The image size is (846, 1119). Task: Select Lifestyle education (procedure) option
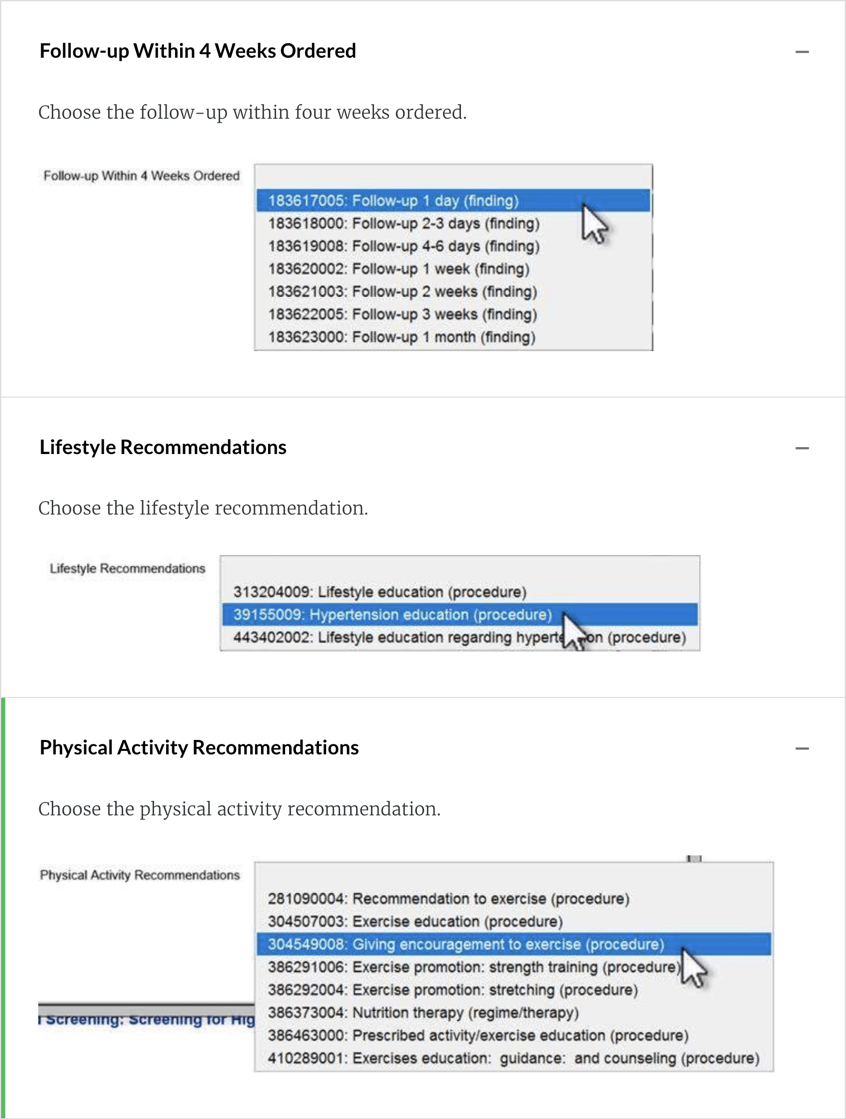[379, 592]
